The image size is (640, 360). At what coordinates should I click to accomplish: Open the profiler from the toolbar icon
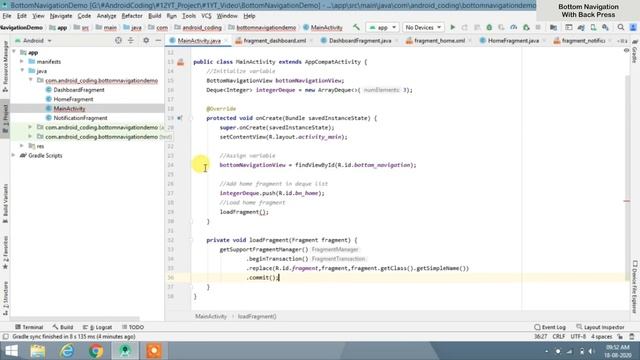coord(513,27)
